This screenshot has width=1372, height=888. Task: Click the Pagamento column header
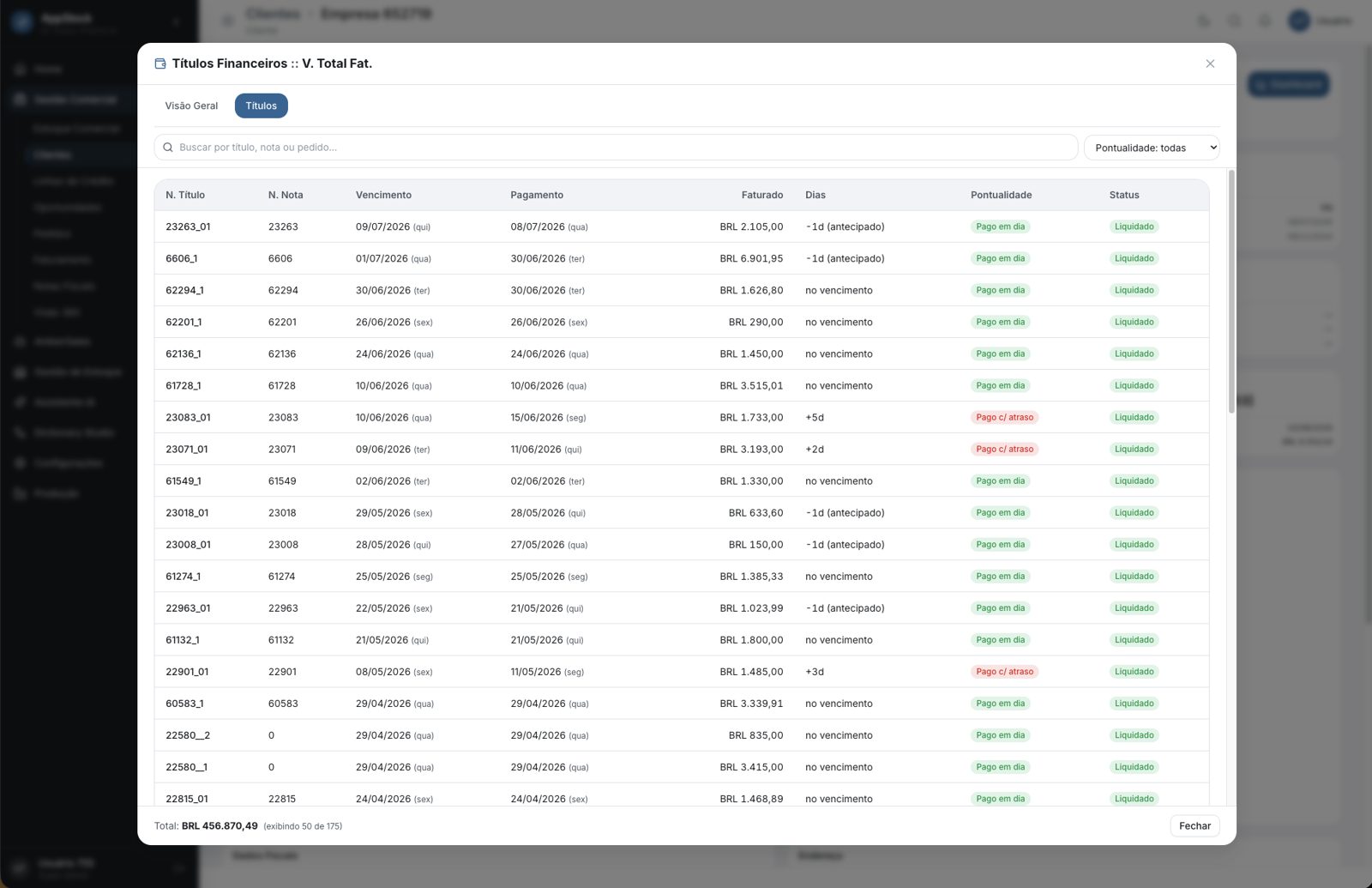(537, 195)
